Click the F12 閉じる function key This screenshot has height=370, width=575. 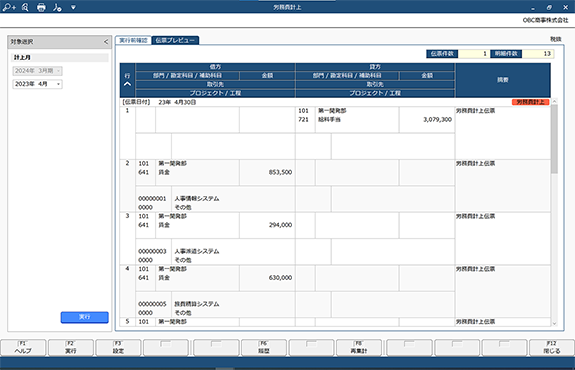(552, 348)
